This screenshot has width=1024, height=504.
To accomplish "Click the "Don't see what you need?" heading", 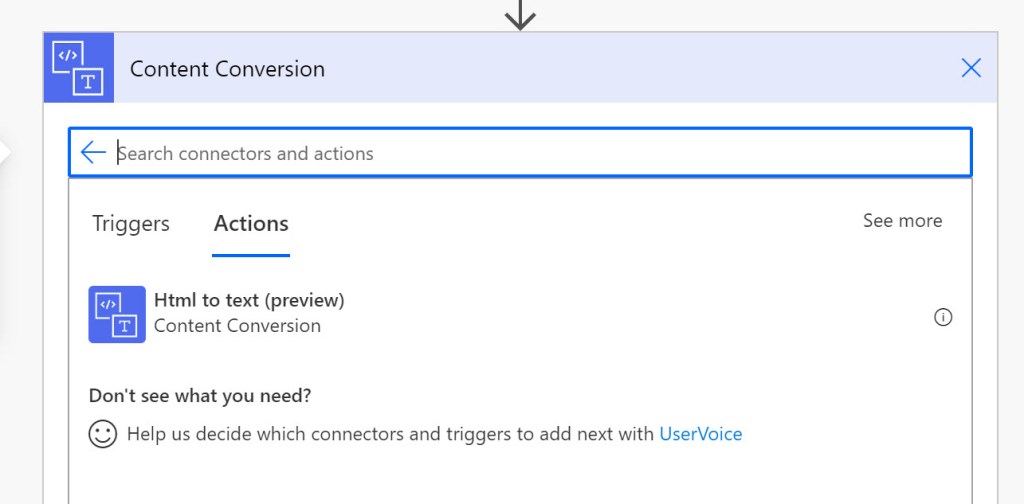I will 200,395.
